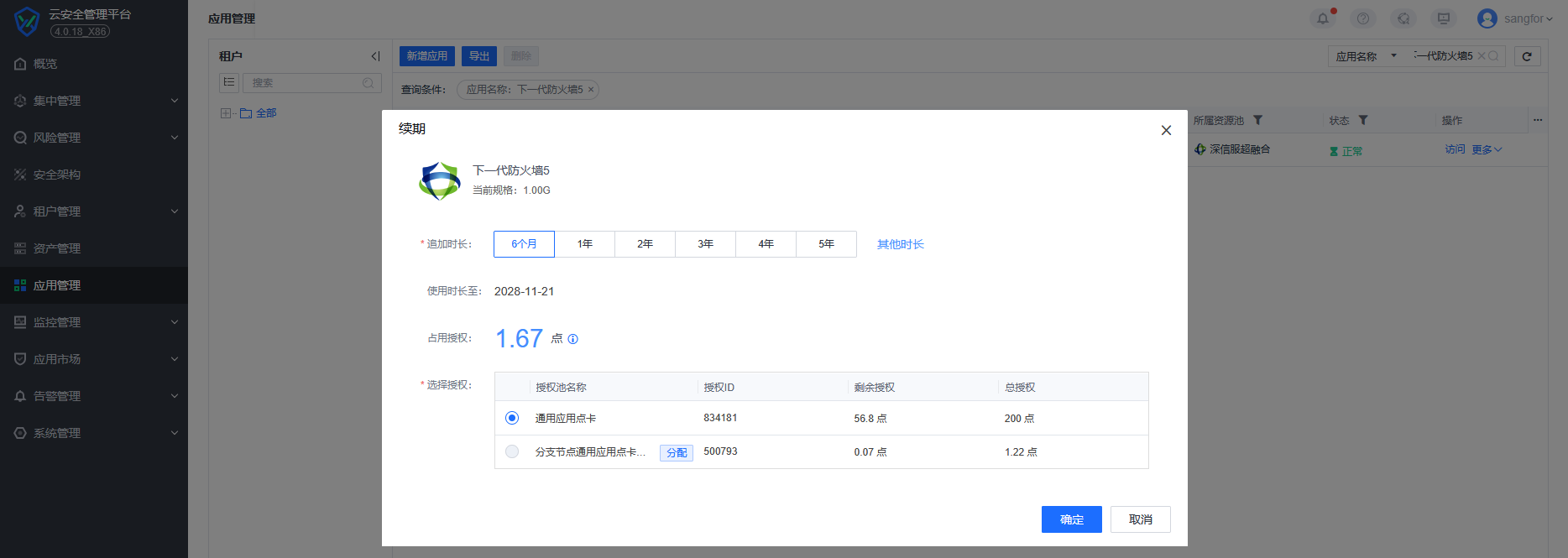The height and width of the screenshot is (558, 1568).
Task: Click the 所属资源池 column filter icon
Action: pos(1257,120)
